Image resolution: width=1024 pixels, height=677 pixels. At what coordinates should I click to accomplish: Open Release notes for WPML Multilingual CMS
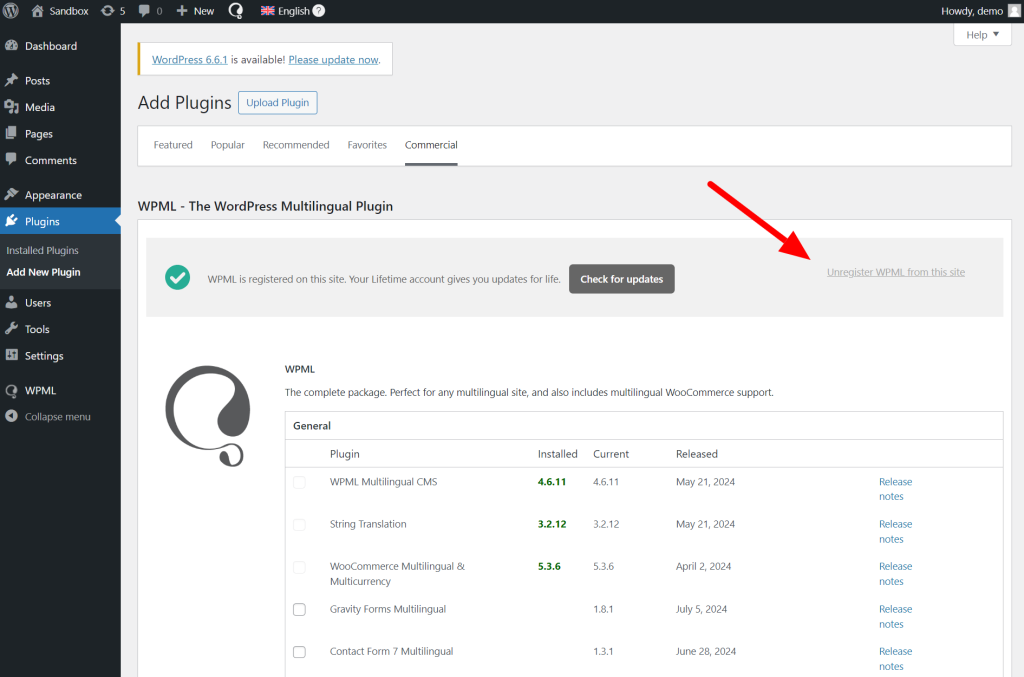coord(895,489)
